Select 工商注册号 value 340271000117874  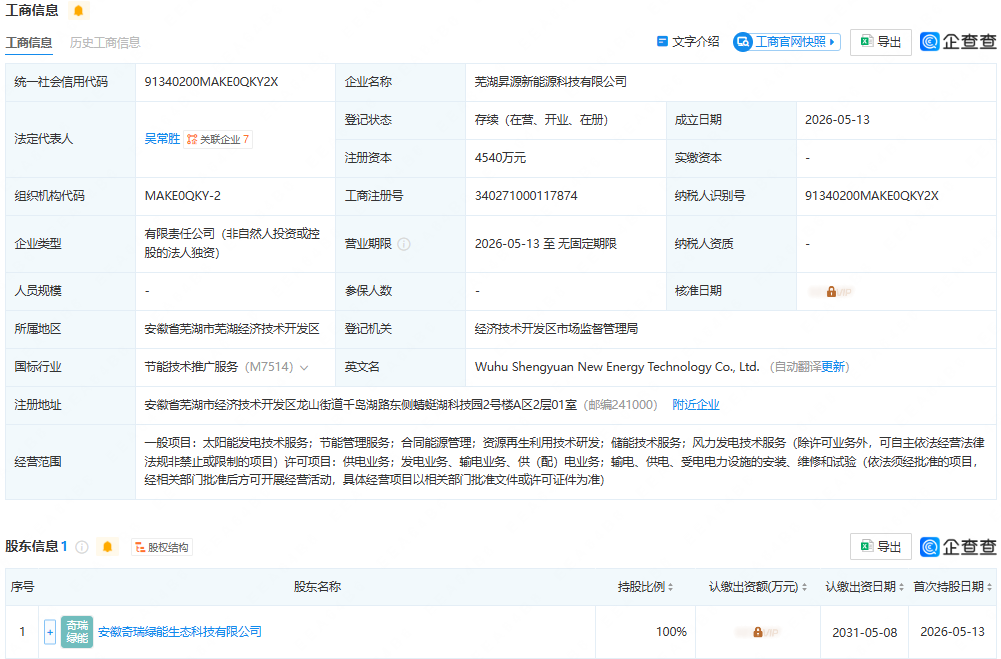(526, 196)
